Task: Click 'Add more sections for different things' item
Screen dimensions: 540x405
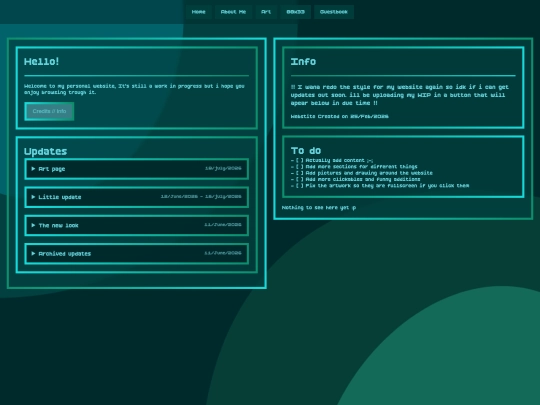Action: pos(354,167)
